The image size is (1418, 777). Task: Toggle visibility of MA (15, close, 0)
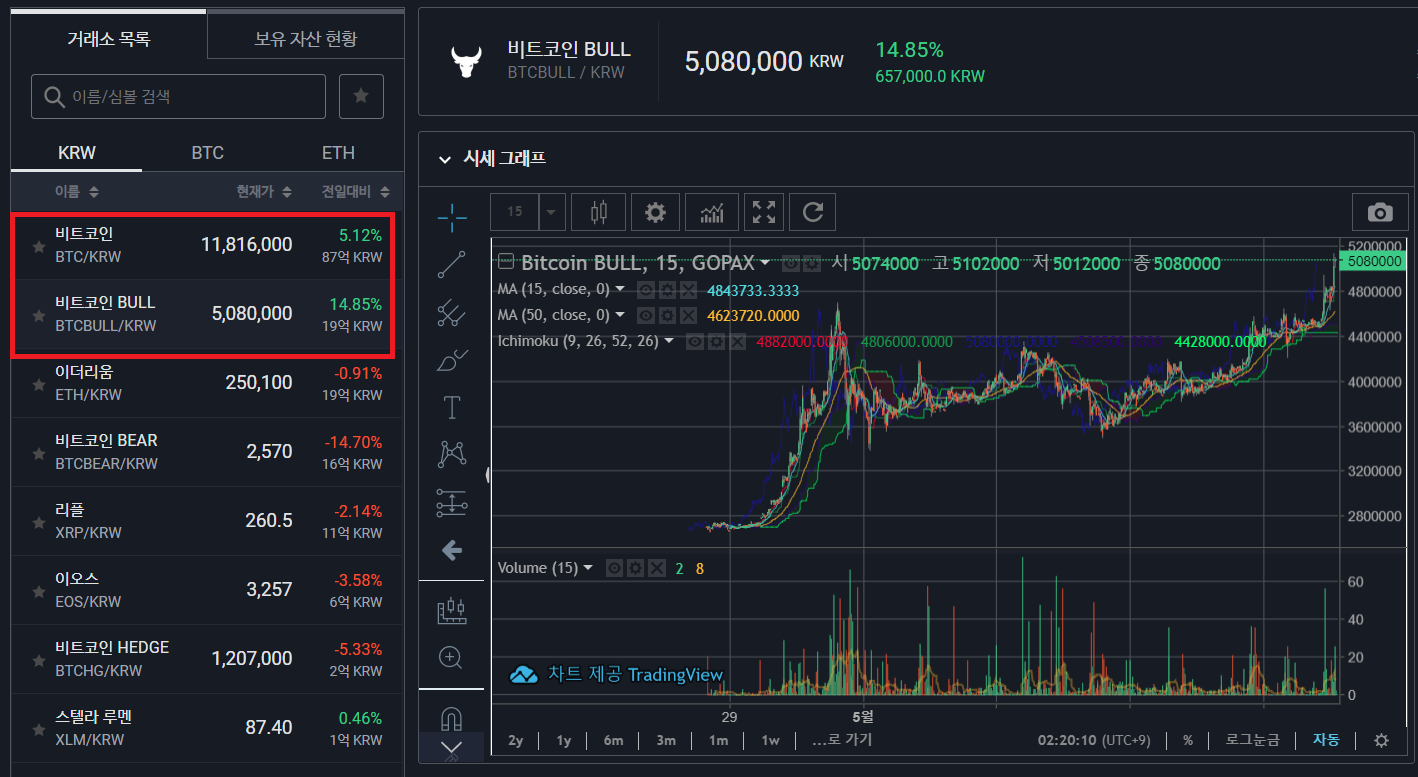pos(646,290)
